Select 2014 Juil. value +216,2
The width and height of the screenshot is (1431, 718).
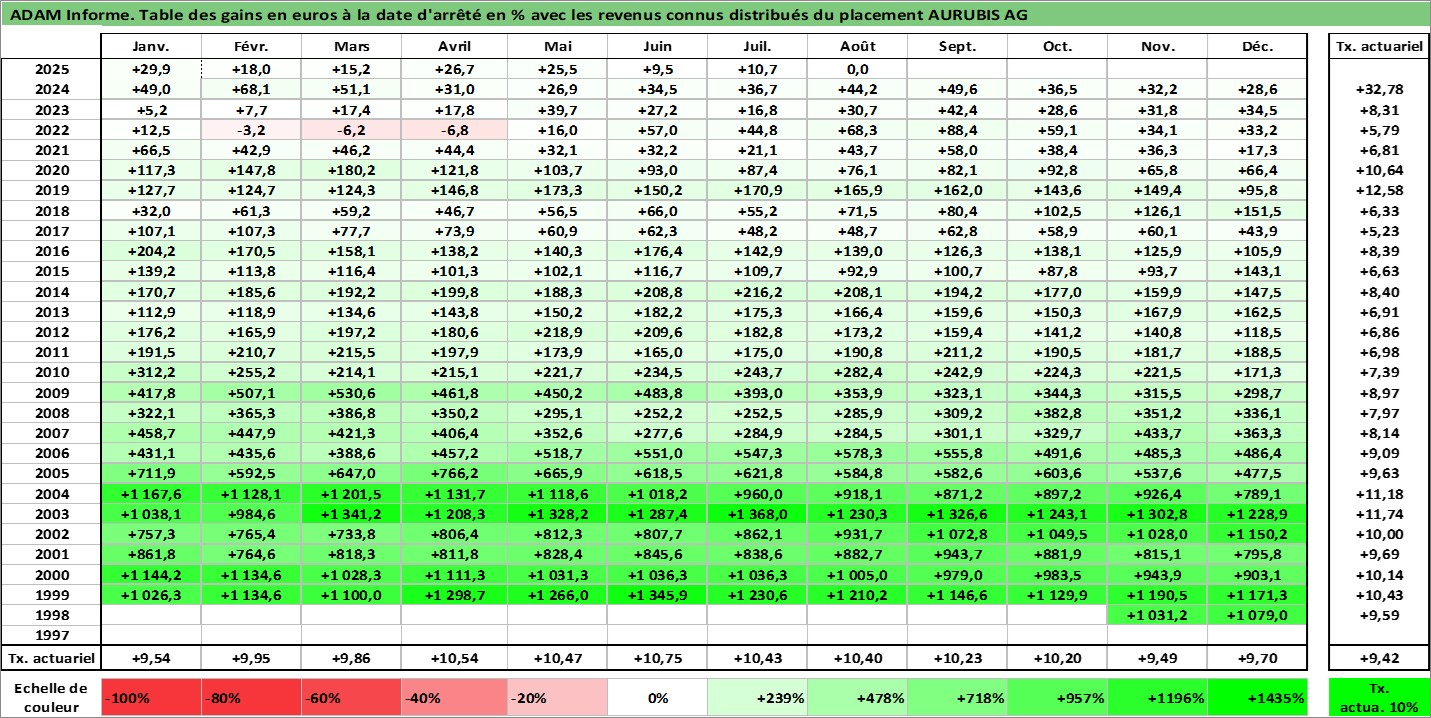click(x=757, y=292)
